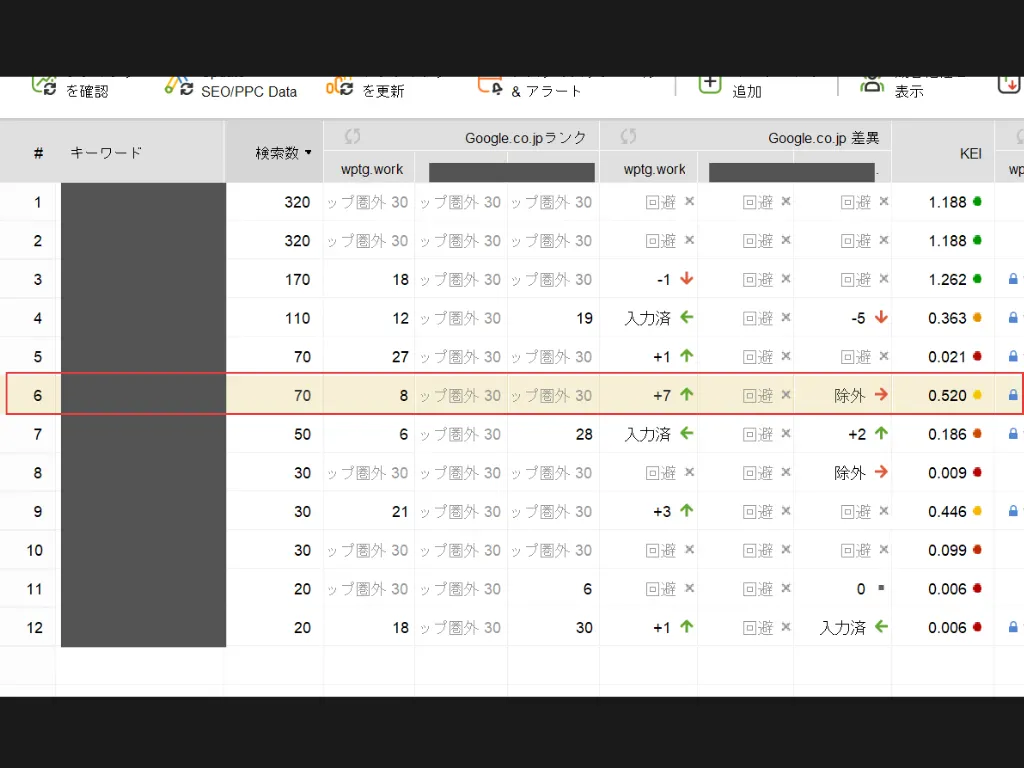Click the refresh icon beside Google.co.jp 差異 header
1024x768 pixels.
pyautogui.click(x=627, y=136)
